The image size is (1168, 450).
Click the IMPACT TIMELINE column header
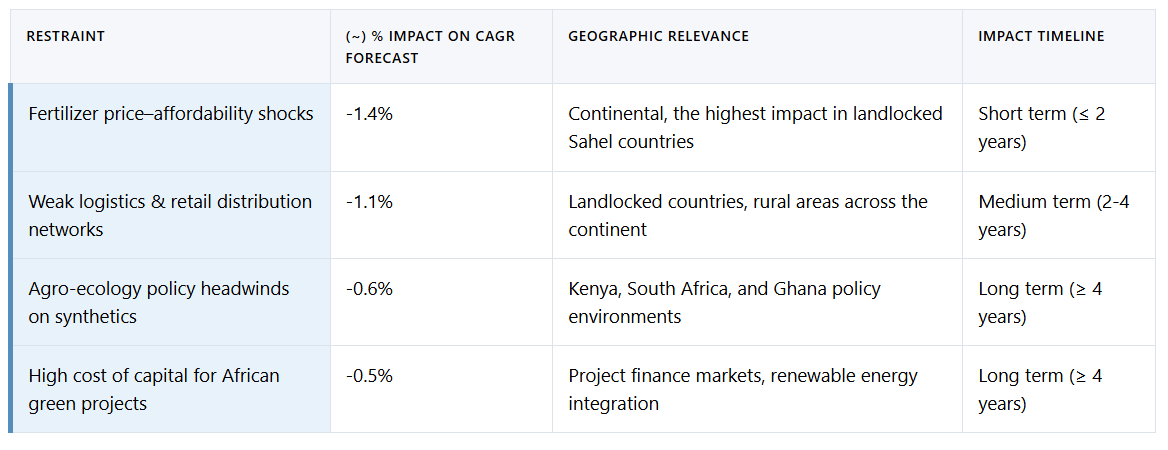pyautogui.click(x=1041, y=37)
